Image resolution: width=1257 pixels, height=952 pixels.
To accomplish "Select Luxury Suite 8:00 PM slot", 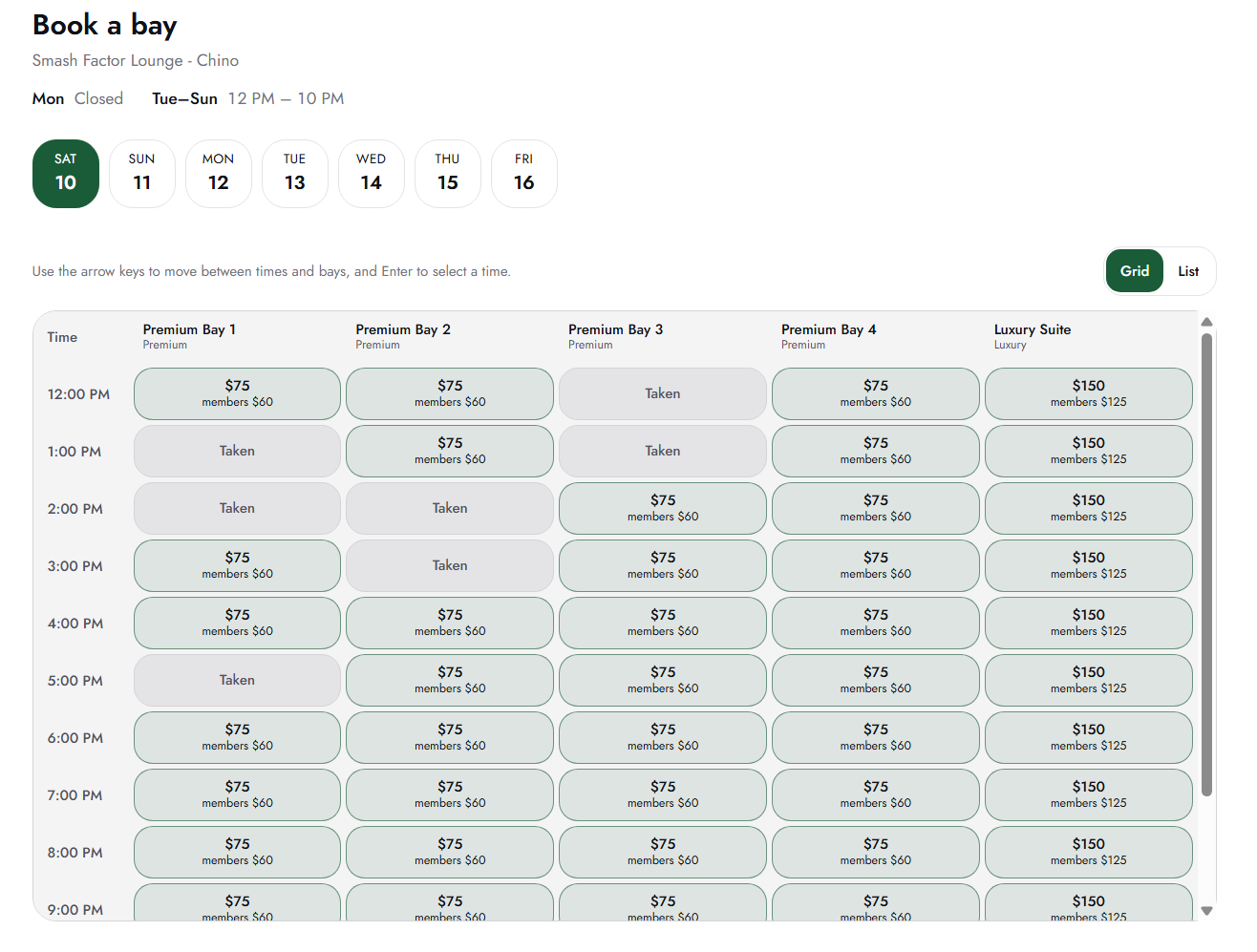I will (1089, 852).
